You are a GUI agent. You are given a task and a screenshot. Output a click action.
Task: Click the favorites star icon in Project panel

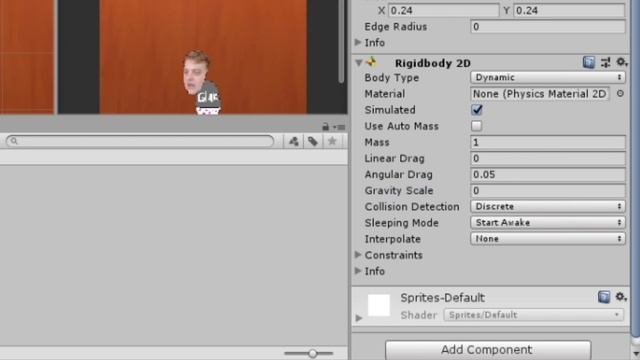332,141
